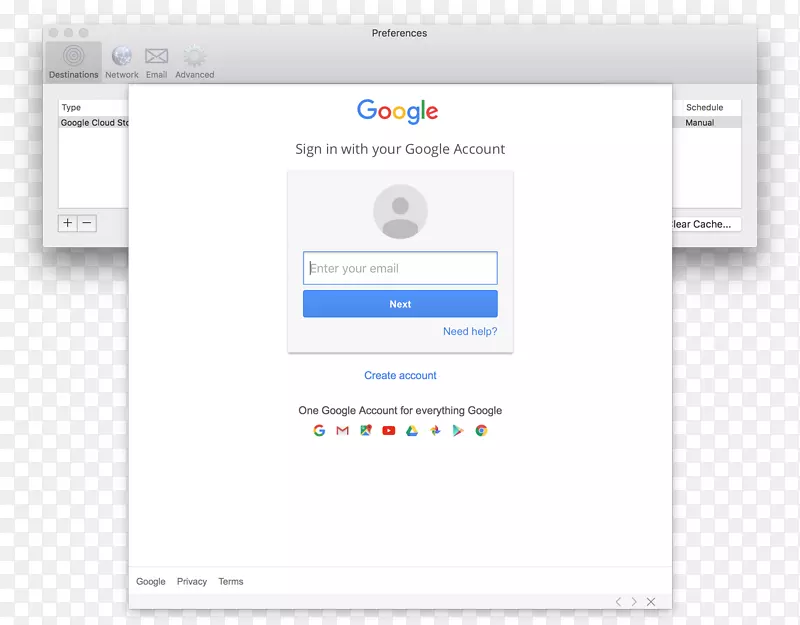Switch to the Advanced preferences tab

coord(194,62)
